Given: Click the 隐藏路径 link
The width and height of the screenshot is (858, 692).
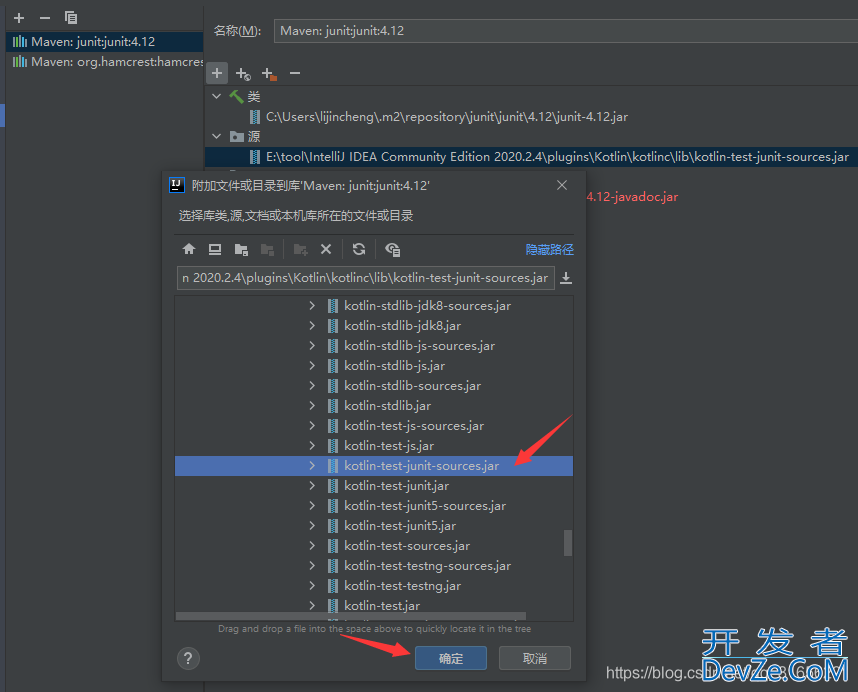Looking at the screenshot, I should point(549,249).
